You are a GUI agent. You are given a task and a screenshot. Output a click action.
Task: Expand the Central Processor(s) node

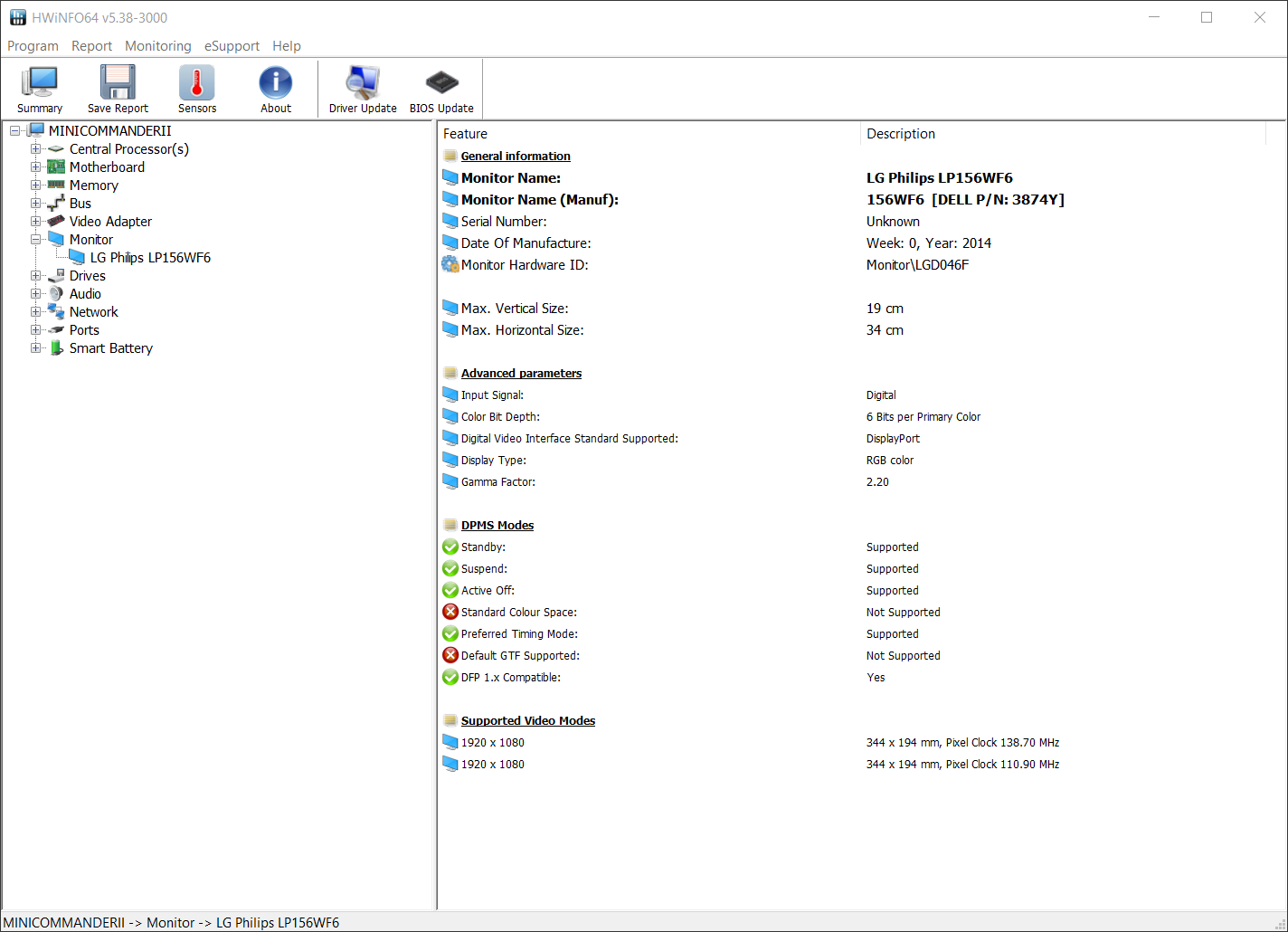coord(36,149)
